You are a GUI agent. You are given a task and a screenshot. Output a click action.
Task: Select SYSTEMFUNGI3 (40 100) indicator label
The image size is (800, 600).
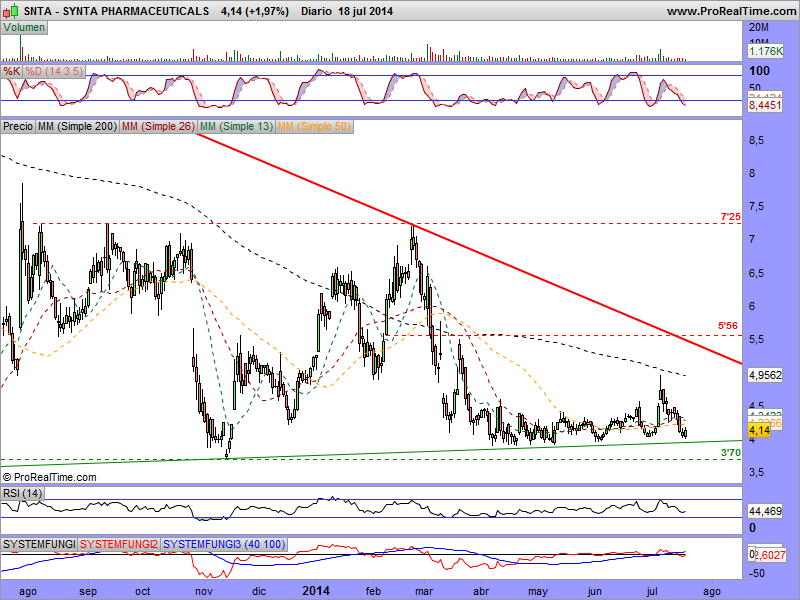click(224, 544)
